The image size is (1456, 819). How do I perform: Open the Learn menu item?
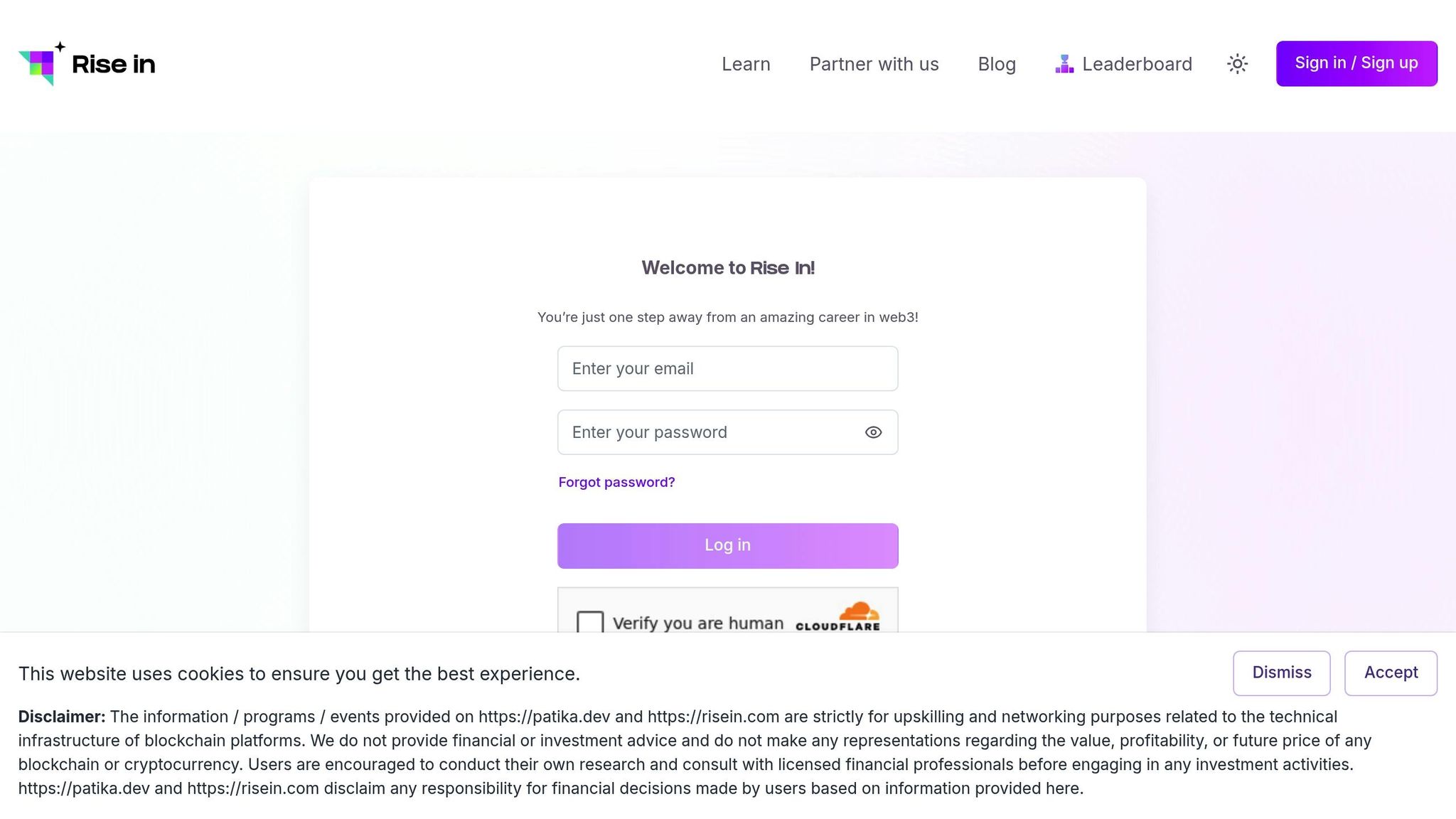pos(746,64)
